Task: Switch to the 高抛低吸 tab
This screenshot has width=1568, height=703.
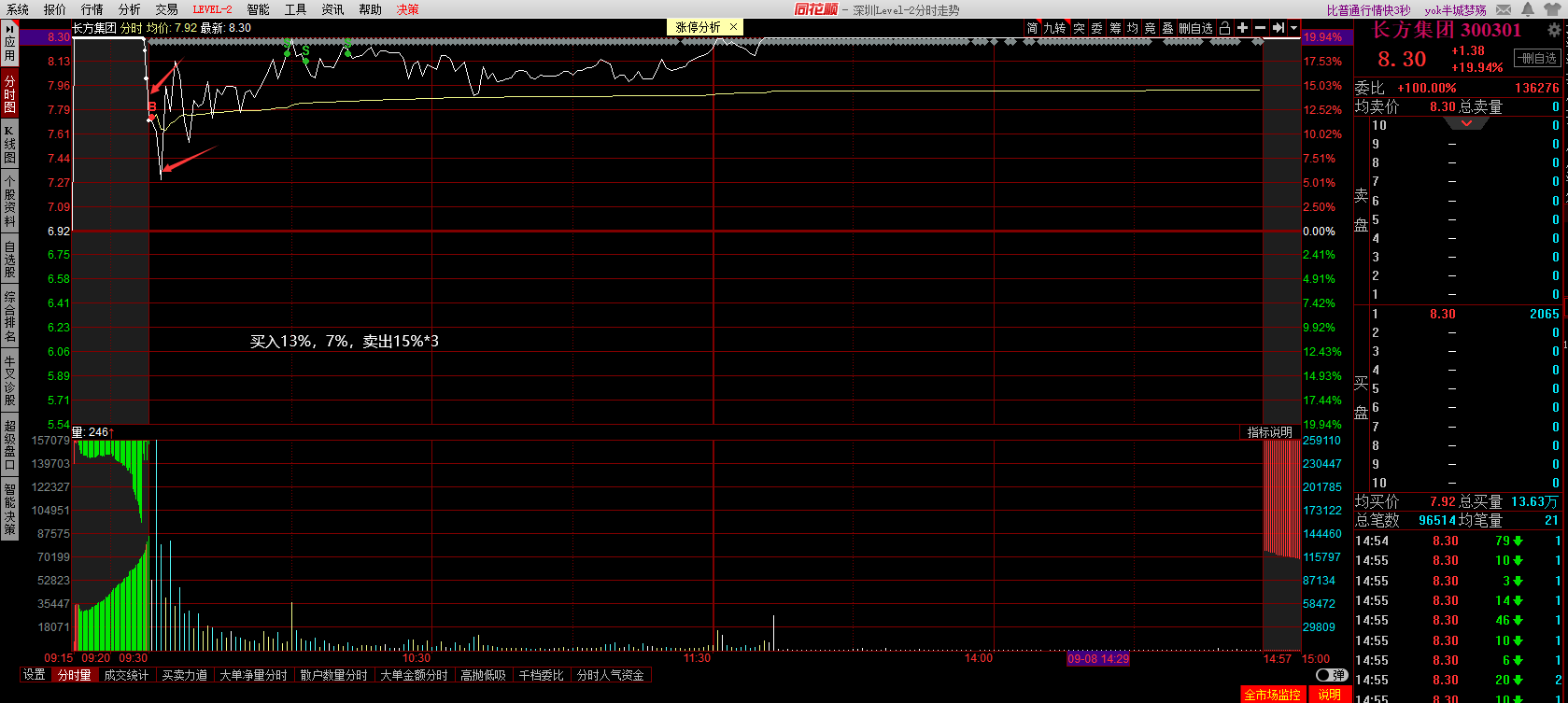Action: tap(484, 675)
